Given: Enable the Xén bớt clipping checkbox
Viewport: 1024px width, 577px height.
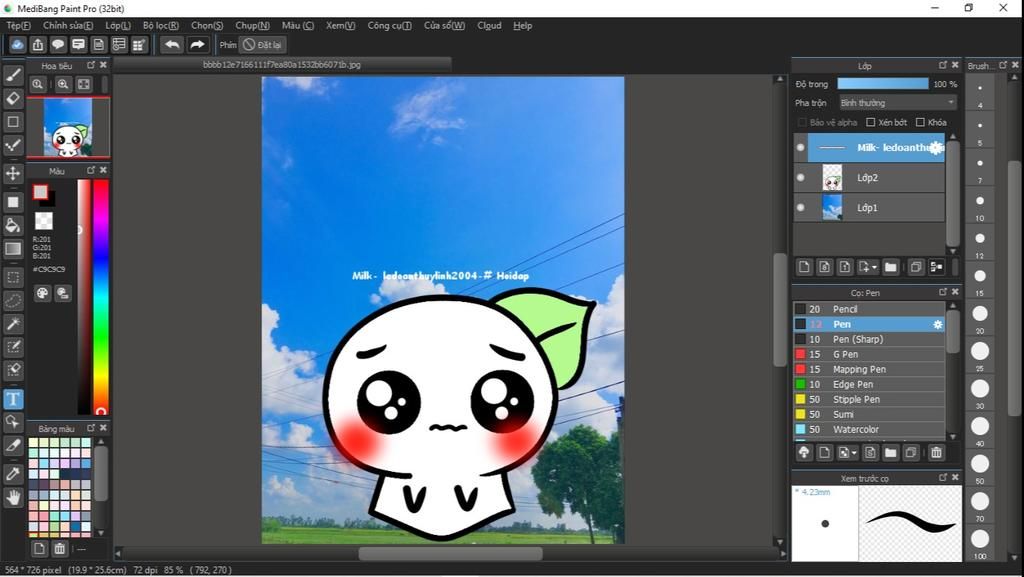Looking at the screenshot, I should coord(871,122).
